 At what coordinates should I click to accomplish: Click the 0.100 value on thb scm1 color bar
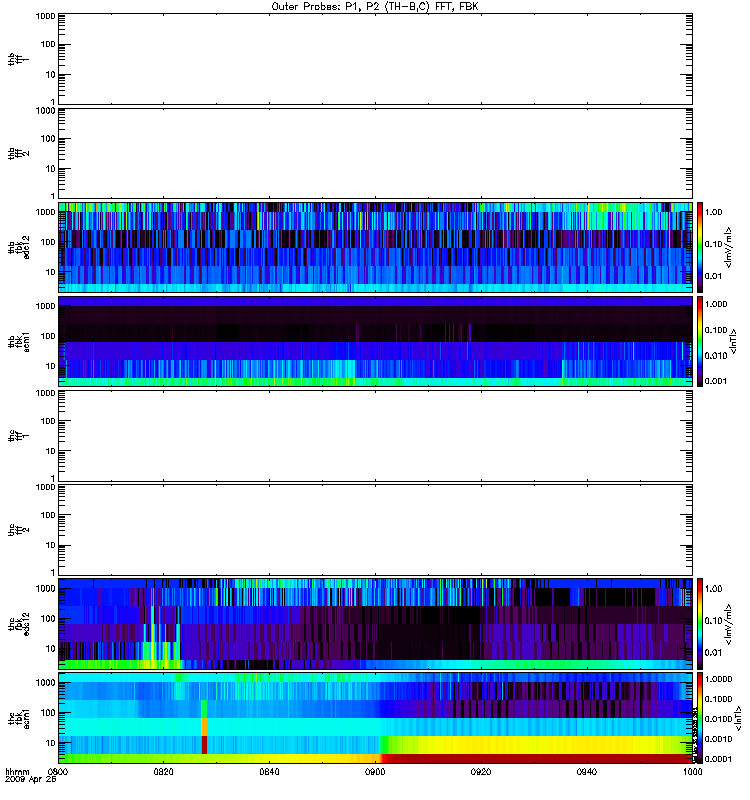[x=716, y=330]
